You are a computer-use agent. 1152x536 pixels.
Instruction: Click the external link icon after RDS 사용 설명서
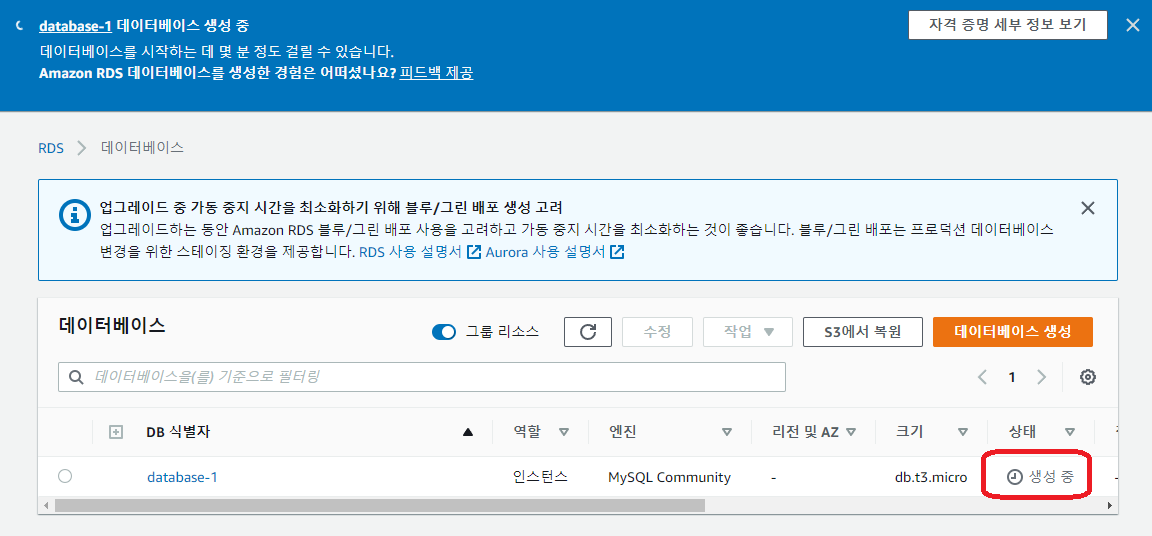coord(474,253)
